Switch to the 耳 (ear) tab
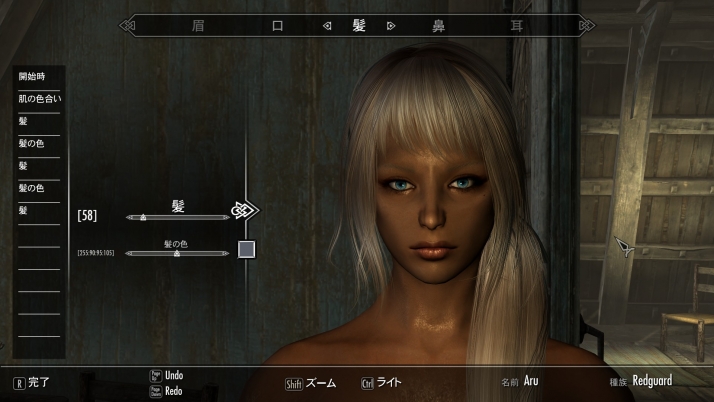The height and width of the screenshot is (402, 714). tap(516, 26)
